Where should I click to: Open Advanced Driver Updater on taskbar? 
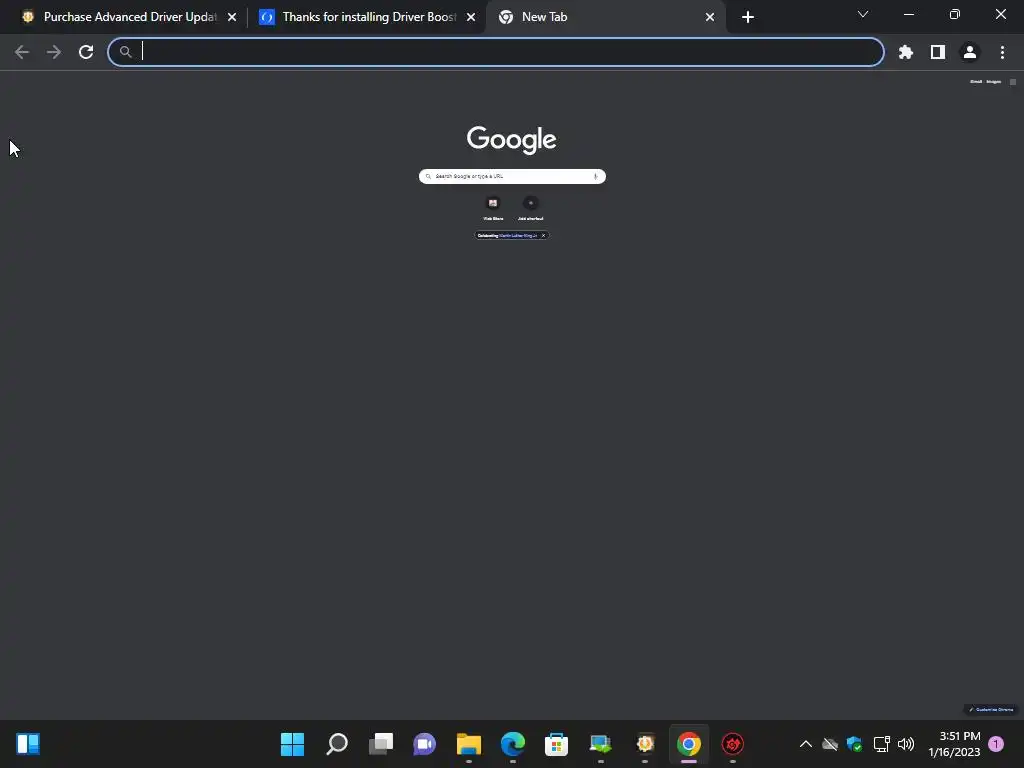tap(645, 744)
